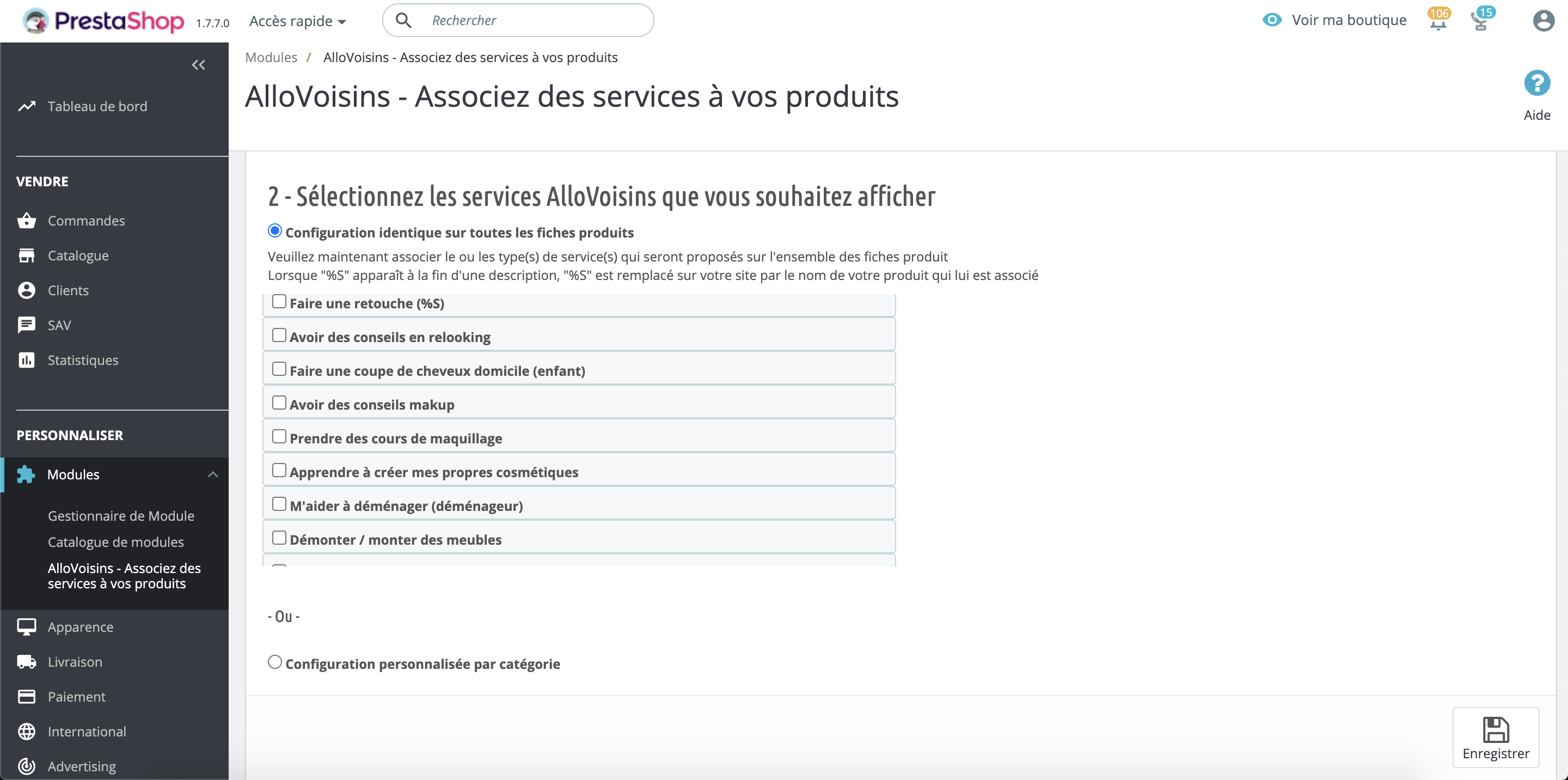Viewport: 1568px width, 780px height.
Task: Collapse the sidebar with double-chevron icon
Action: pos(198,64)
